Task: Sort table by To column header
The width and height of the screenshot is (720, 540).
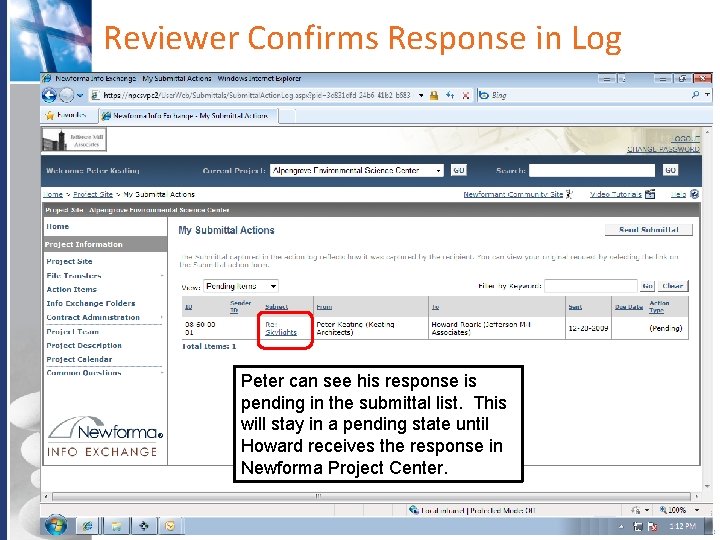Action: coord(435,307)
